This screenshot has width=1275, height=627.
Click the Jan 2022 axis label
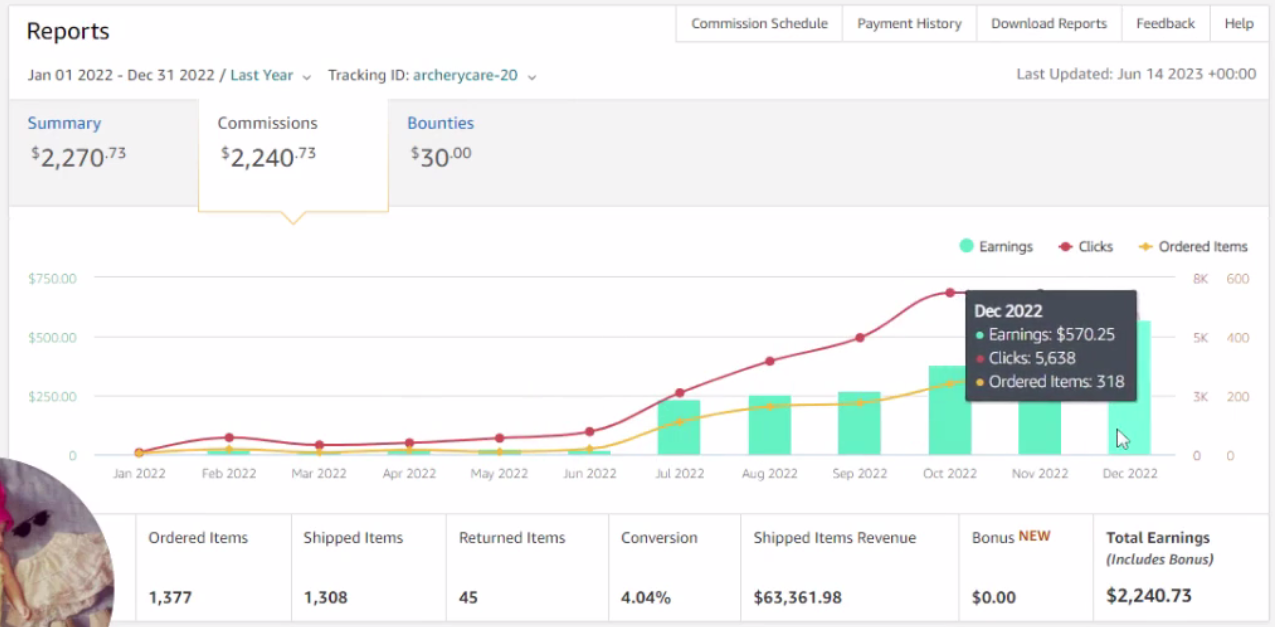138,474
